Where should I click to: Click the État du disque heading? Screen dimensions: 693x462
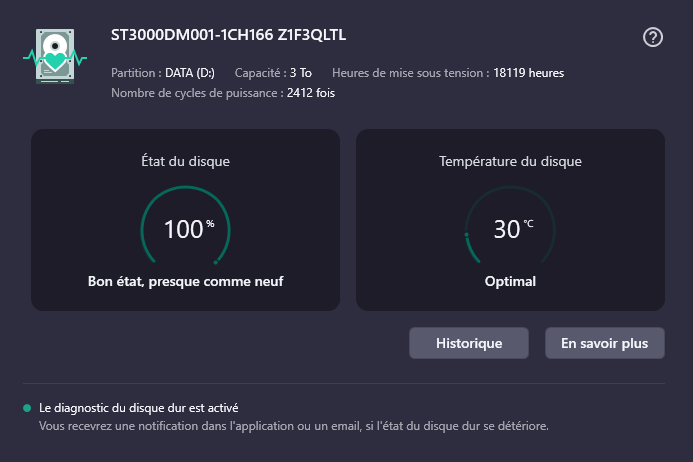point(186,160)
